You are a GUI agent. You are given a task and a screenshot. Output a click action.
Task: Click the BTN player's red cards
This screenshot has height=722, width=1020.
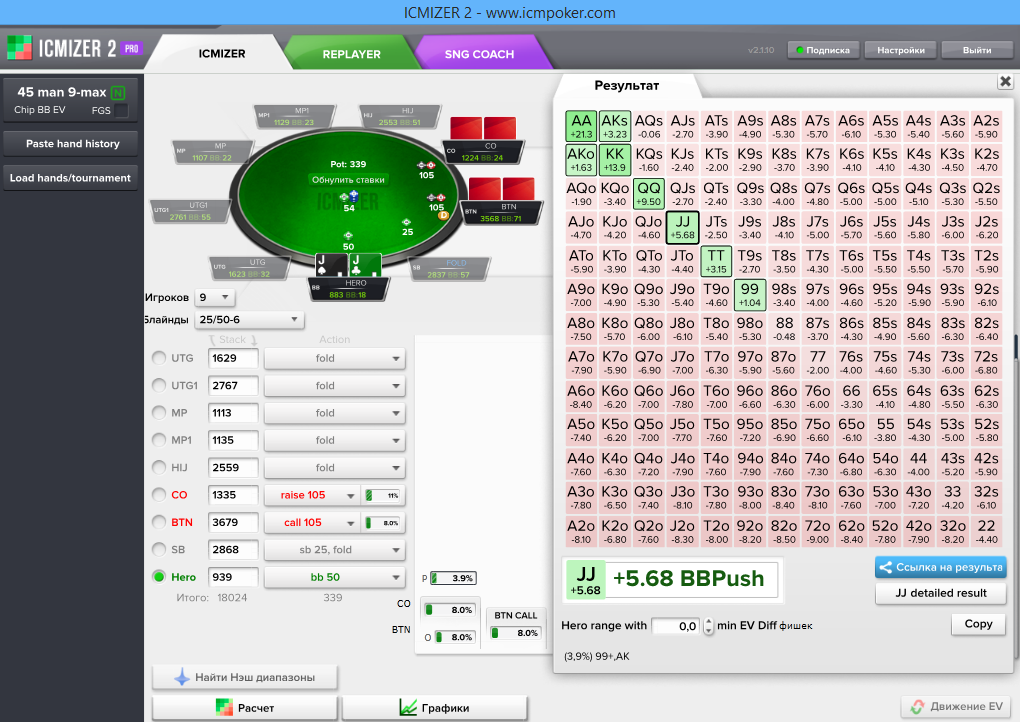pyautogui.click(x=502, y=188)
